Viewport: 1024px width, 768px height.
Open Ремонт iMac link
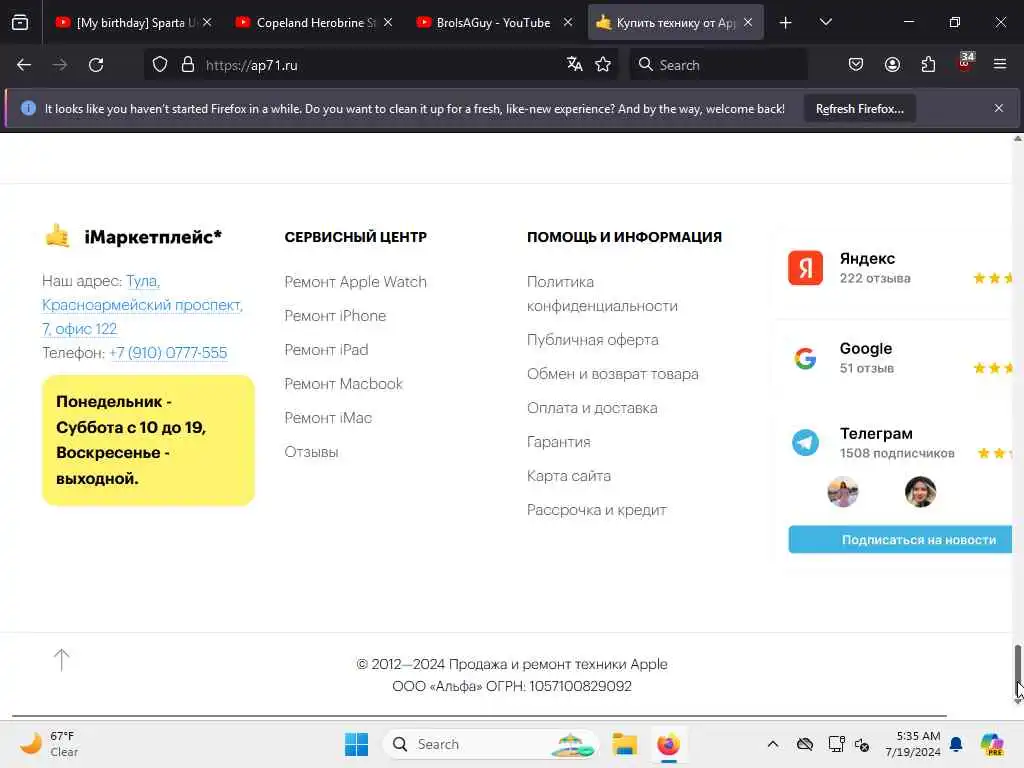coord(328,417)
